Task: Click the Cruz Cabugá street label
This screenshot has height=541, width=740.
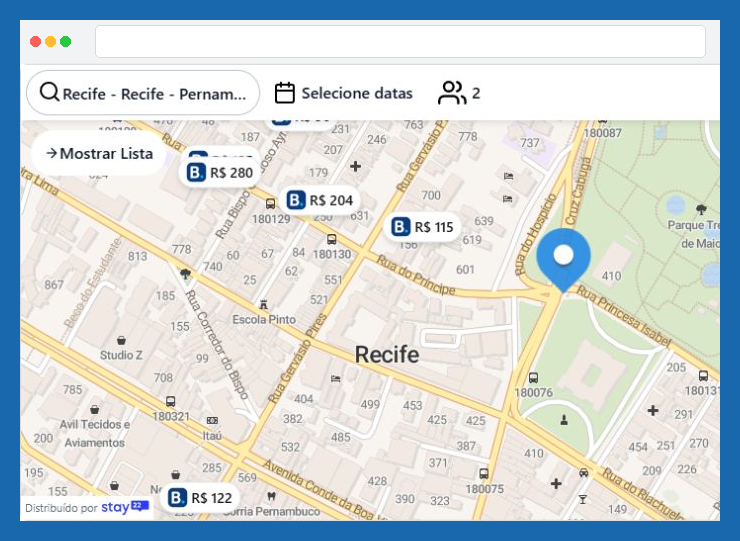Action: pyautogui.click(x=579, y=191)
